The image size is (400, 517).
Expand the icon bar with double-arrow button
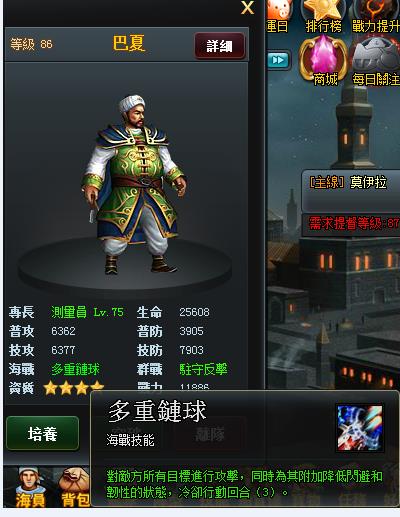(x=278, y=60)
